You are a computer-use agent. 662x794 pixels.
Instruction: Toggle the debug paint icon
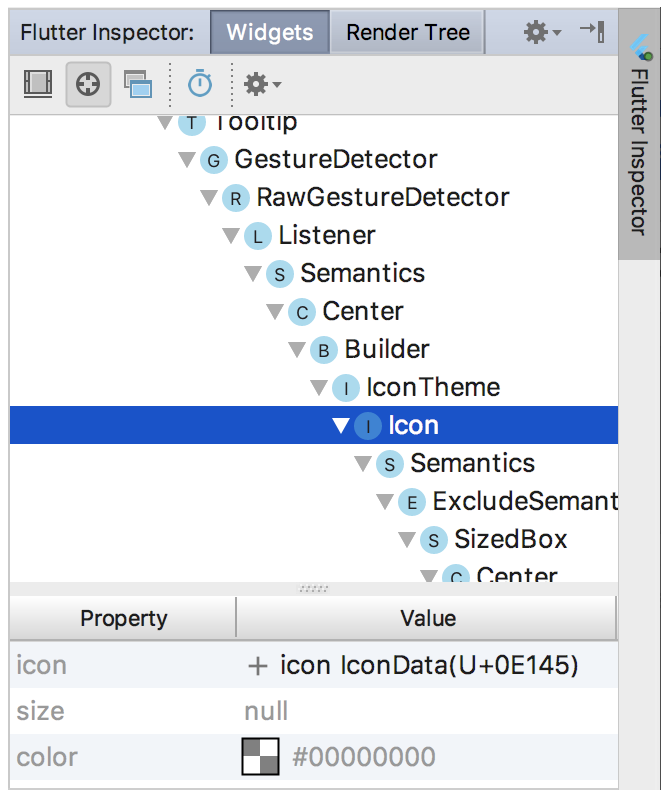(x=38, y=84)
